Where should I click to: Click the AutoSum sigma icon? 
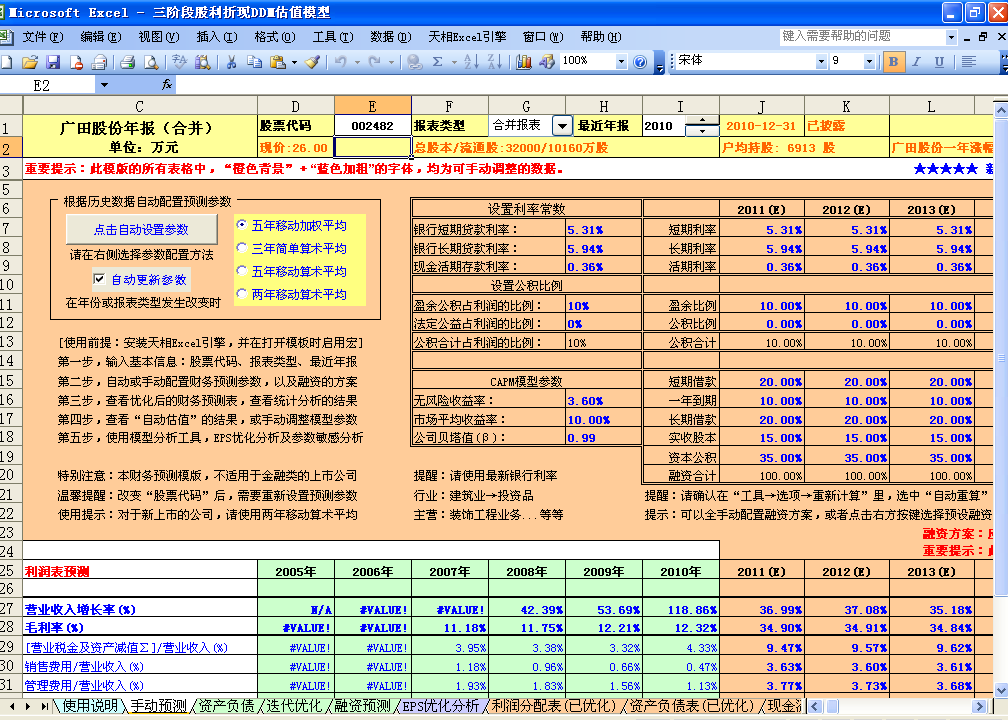click(x=438, y=62)
